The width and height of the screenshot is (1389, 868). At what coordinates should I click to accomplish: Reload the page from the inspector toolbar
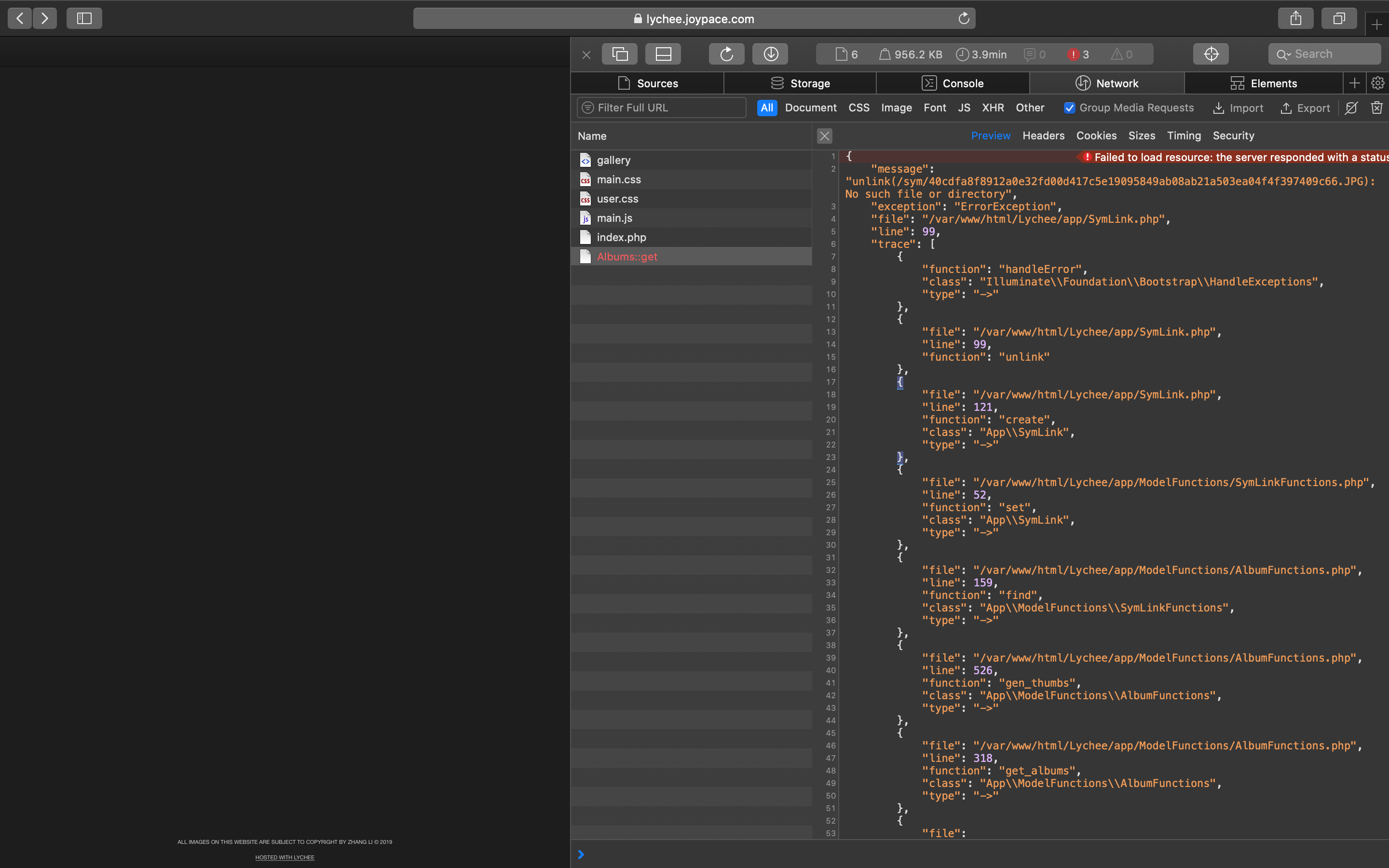(726, 54)
